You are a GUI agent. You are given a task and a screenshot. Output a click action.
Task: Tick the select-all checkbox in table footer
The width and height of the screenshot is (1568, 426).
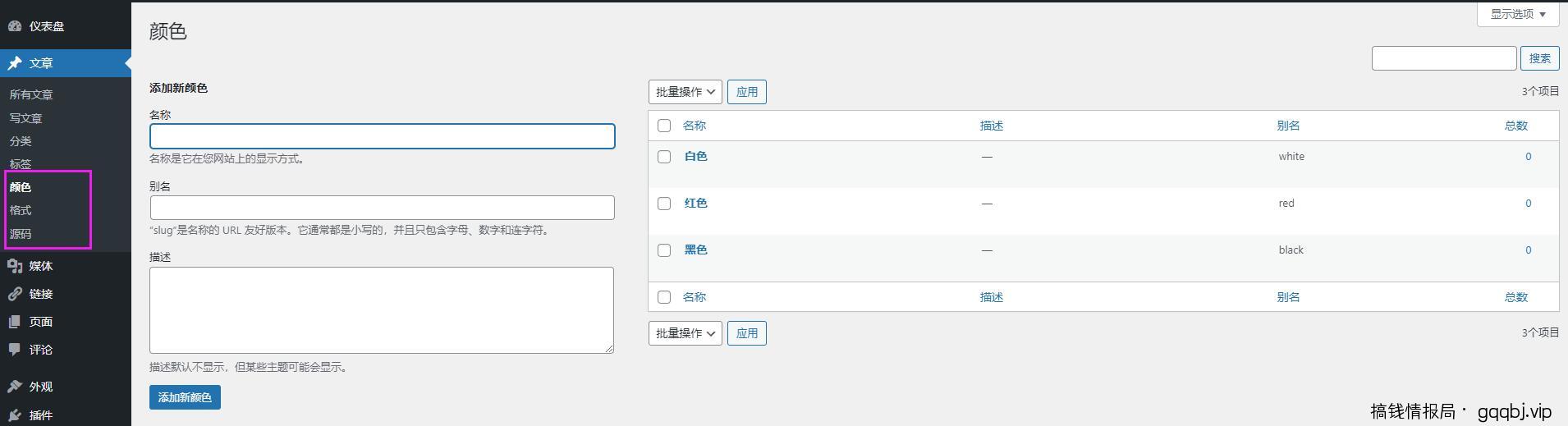click(664, 297)
